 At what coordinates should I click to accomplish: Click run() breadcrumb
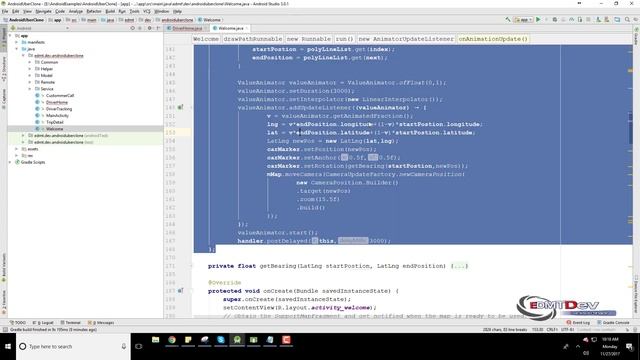[x=344, y=39]
